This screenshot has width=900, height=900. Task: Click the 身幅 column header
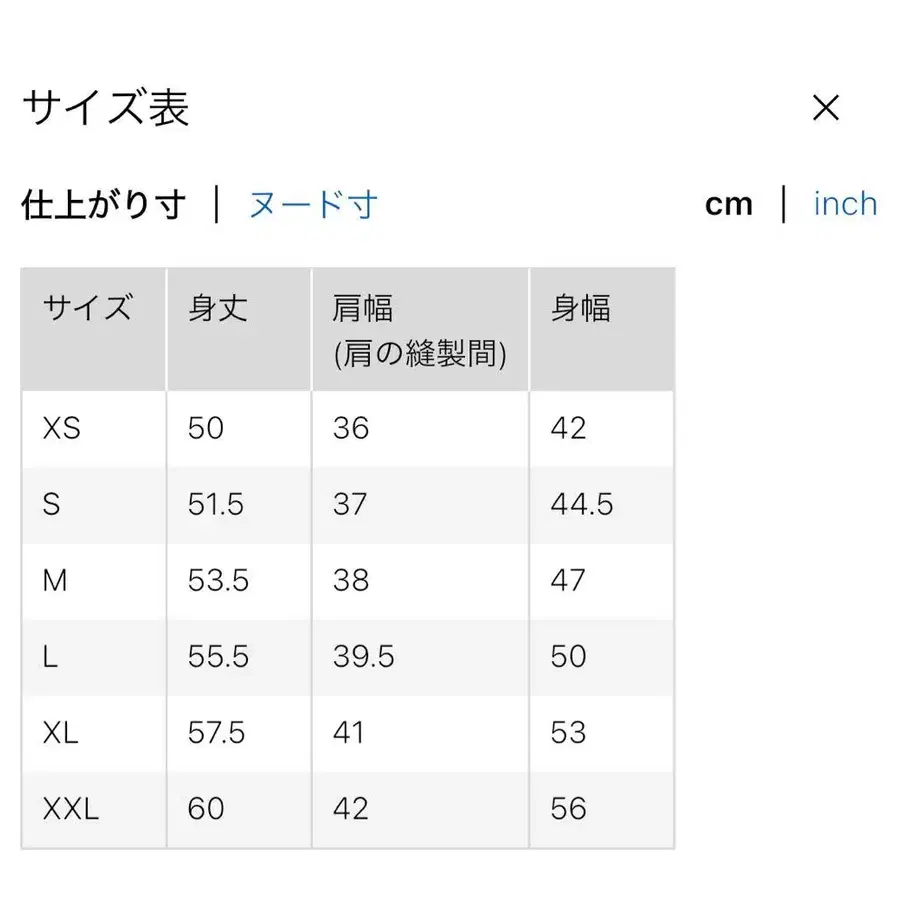(x=578, y=310)
